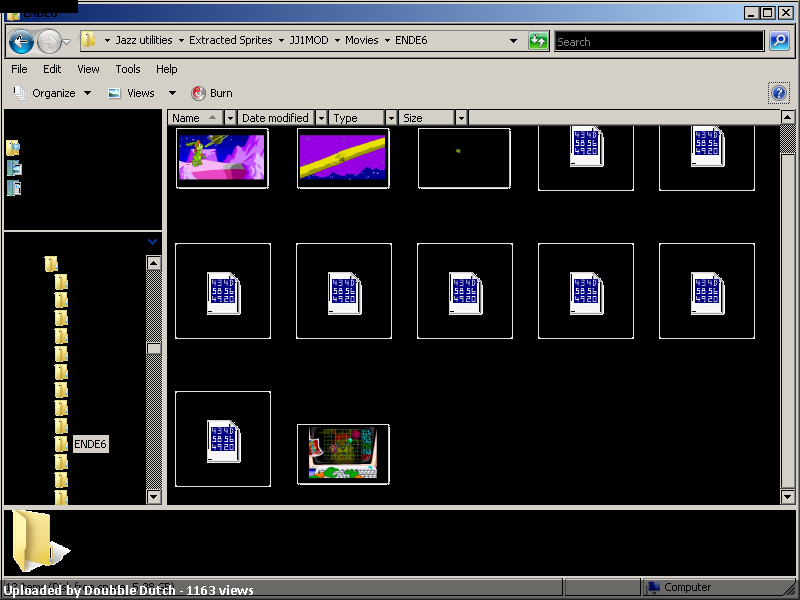Click the Burn disc toolbar button

[x=211, y=93]
